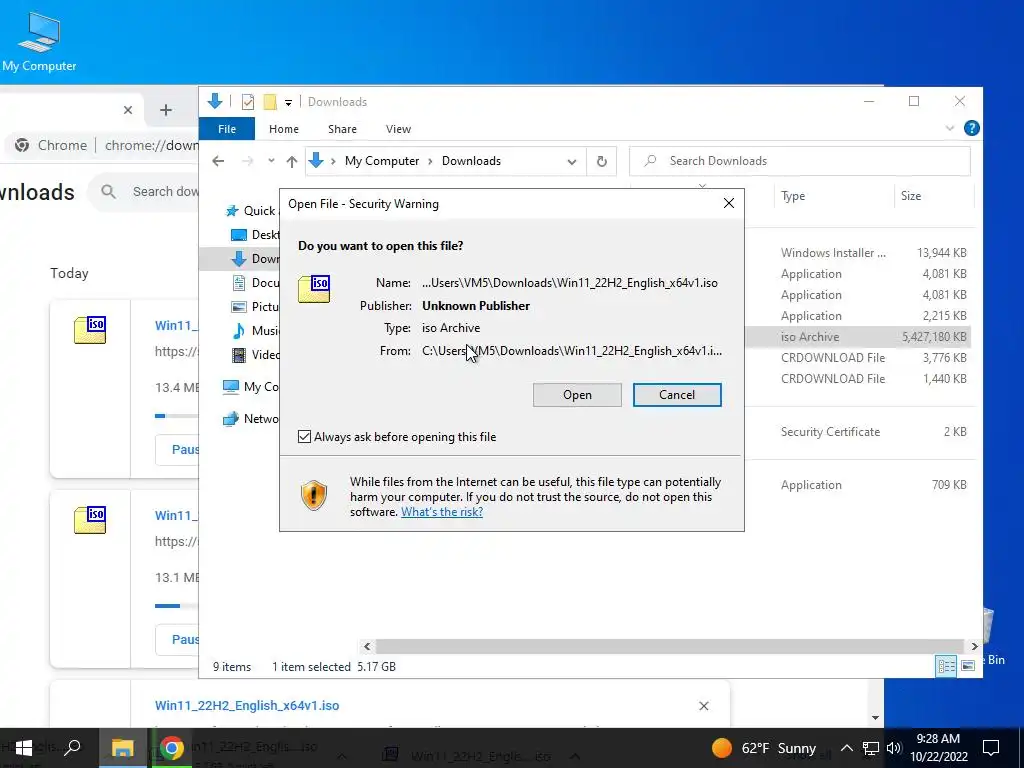Click Downloads in the address breadcrumb
The image size is (1024, 768).
pyautogui.click(x=471, y=161)
